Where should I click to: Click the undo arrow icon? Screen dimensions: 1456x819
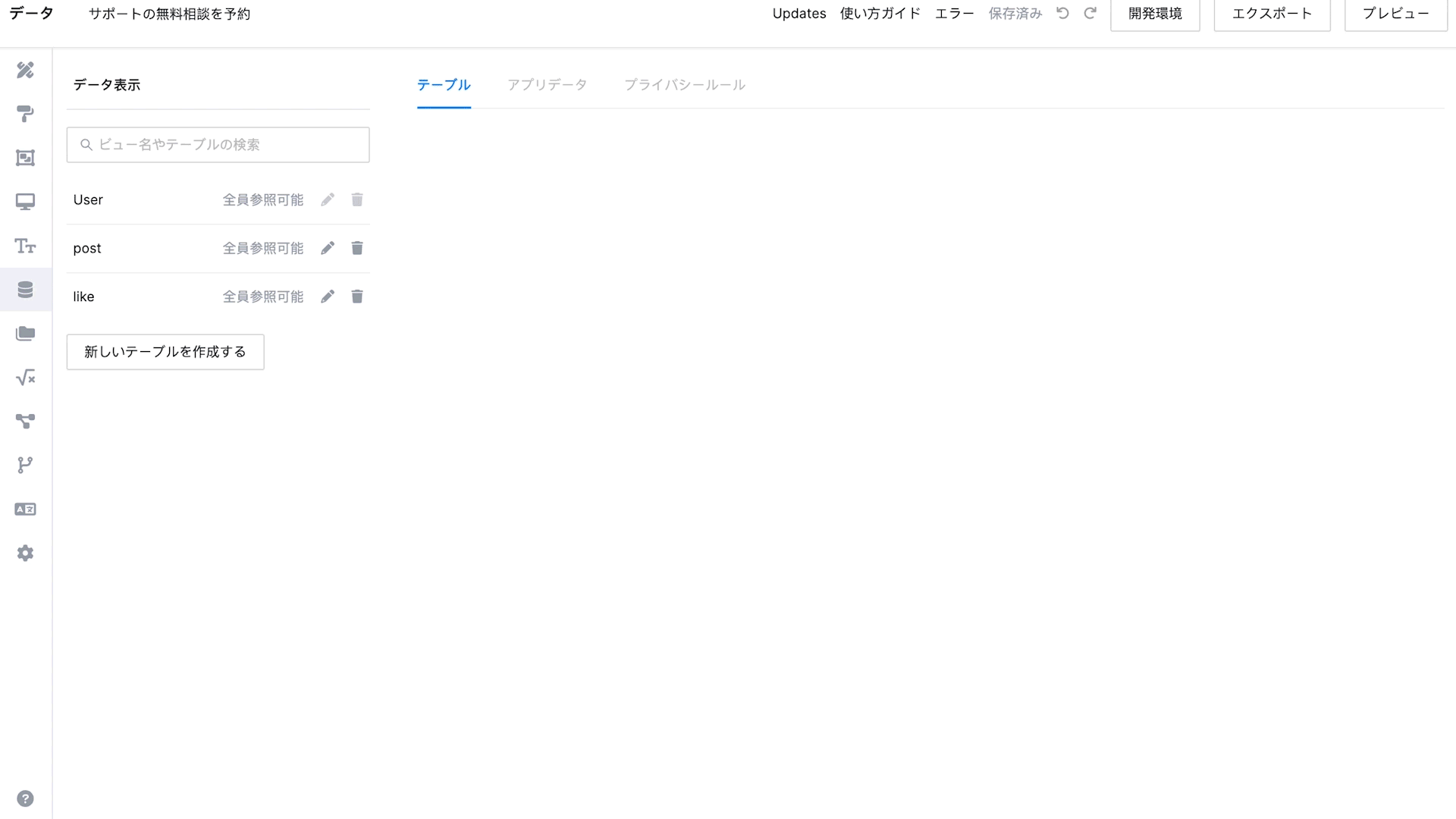[1062, 14]
